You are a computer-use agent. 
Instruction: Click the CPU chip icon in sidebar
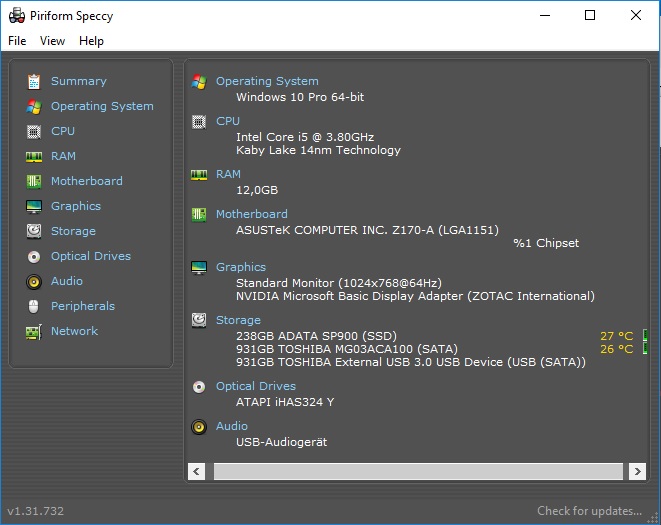34,132
